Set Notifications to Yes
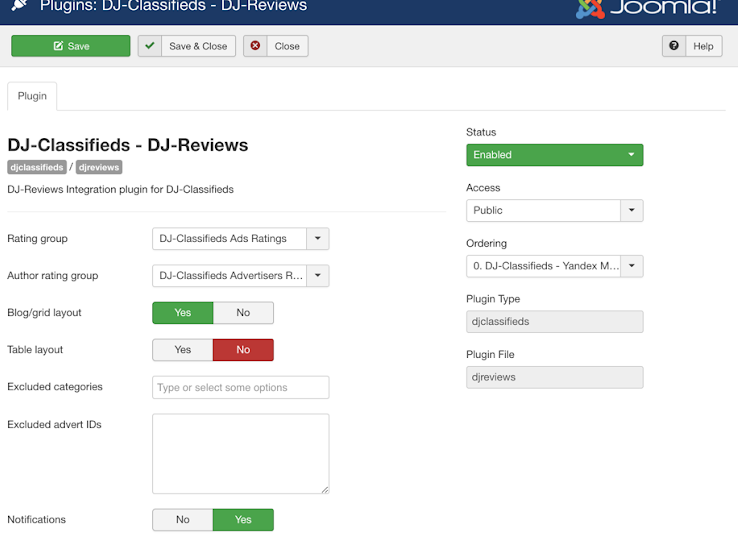Image resolution: width=738 pixels, height=551 pixels. click(243, 519)
